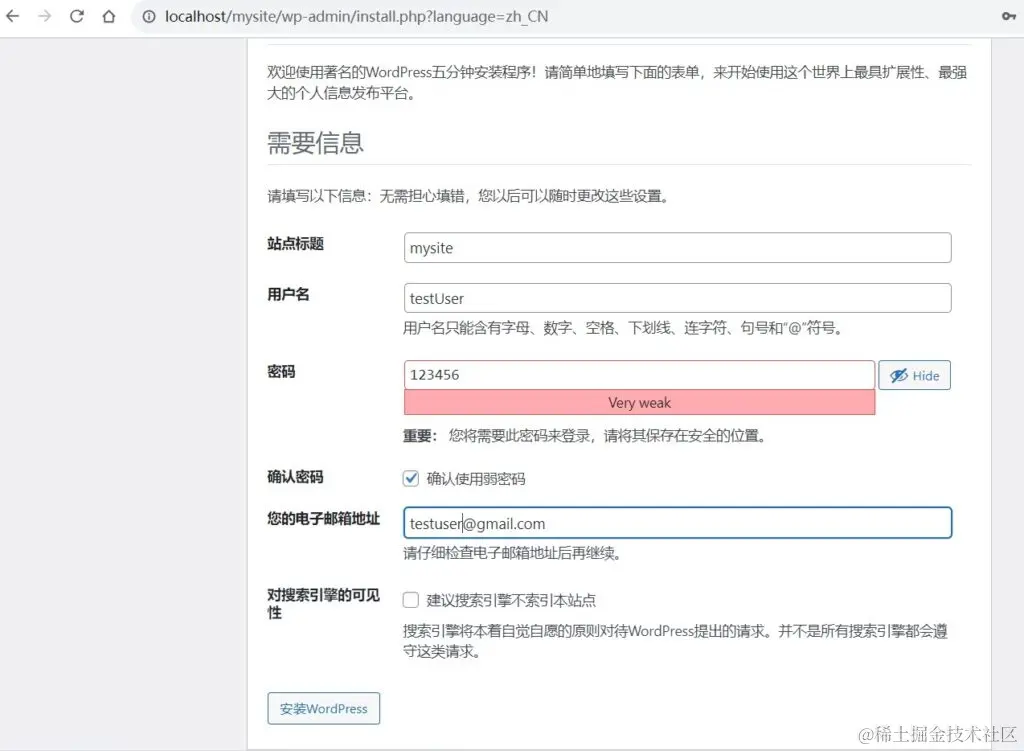Click the password field containing 123456
The width and height of the screenshot is (1024, 751).
pyautogui.click(x=639, y=375)
